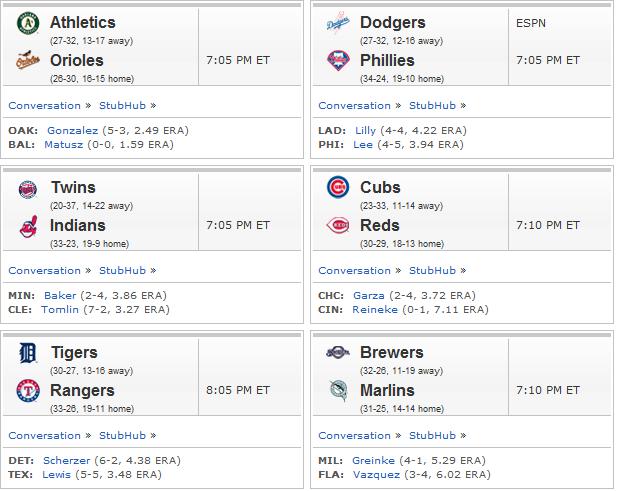
Task: View pitcher Lee's profile link
Action: coord(363,144)
